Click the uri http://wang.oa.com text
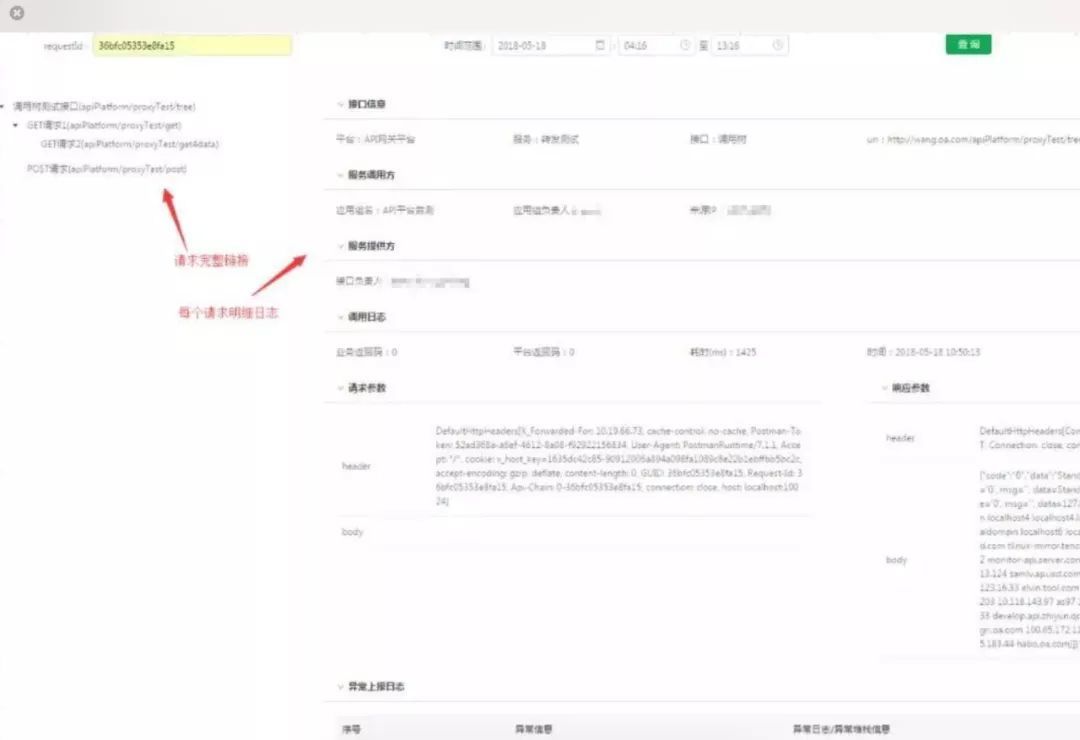This screenshot has height=740, width=1080. pyautogui.click(x=973, y=139)
